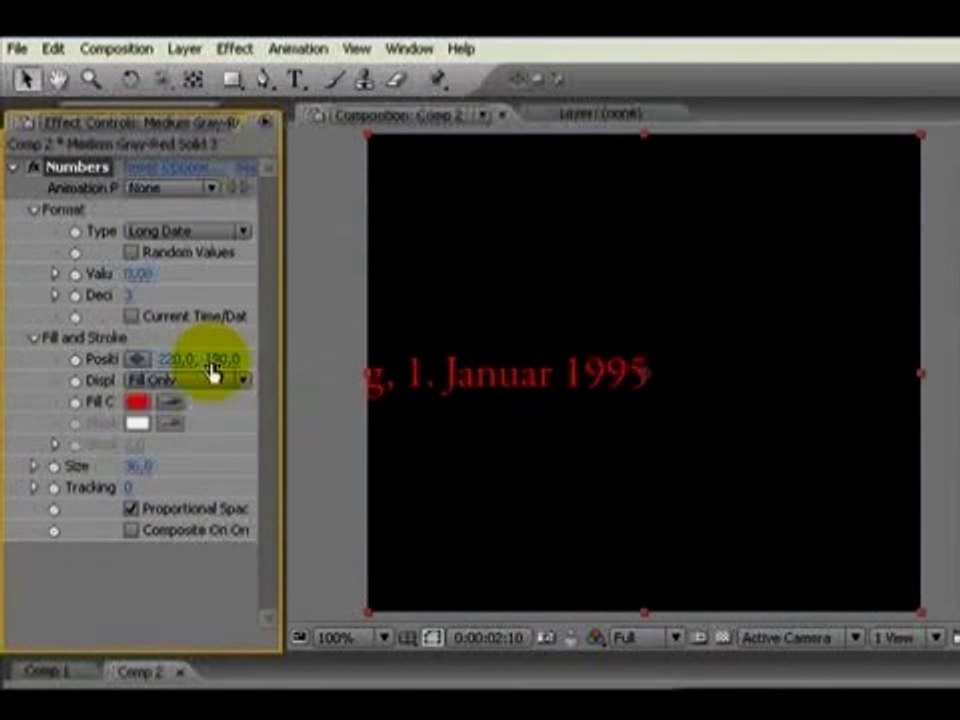Open the white Stroke Color swatch
This screenshot has width=960, height=720.
[x=137, y=424]
